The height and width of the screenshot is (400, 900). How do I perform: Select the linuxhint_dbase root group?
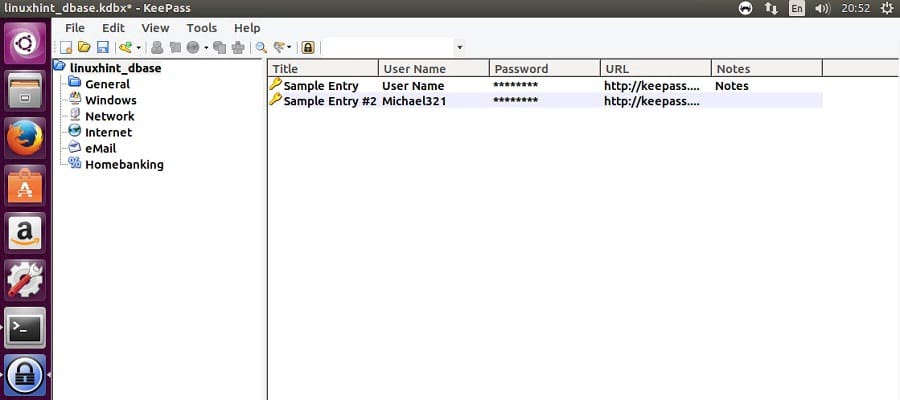click(115, 68)
